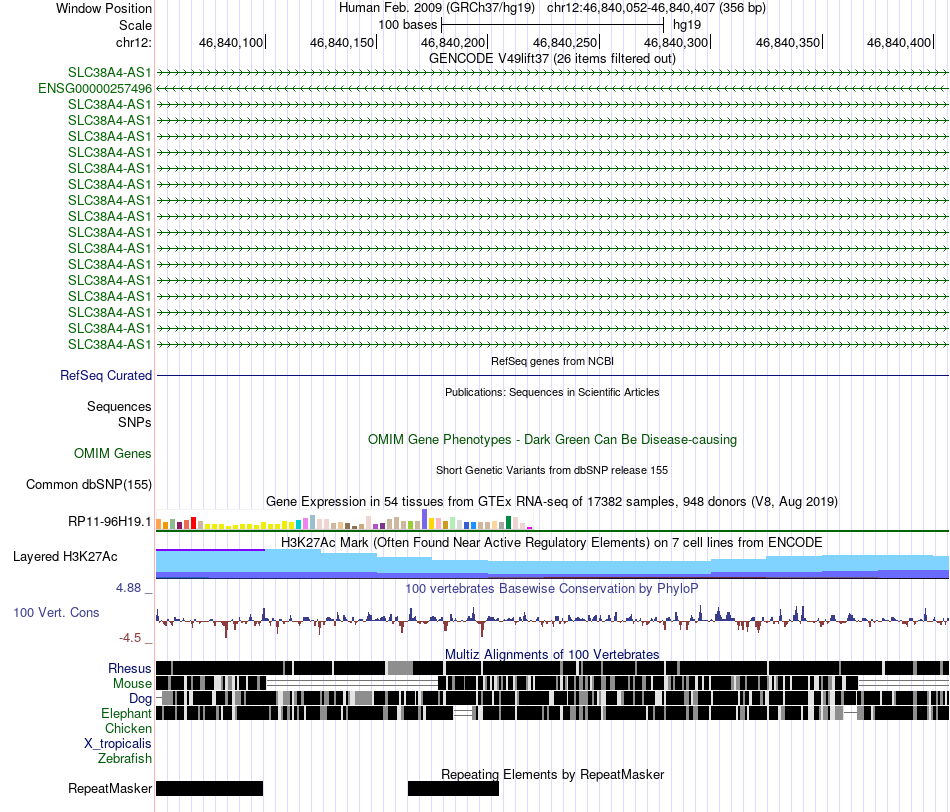Click the chr12: ruler label
950x812 pixels.
[134, 42]
